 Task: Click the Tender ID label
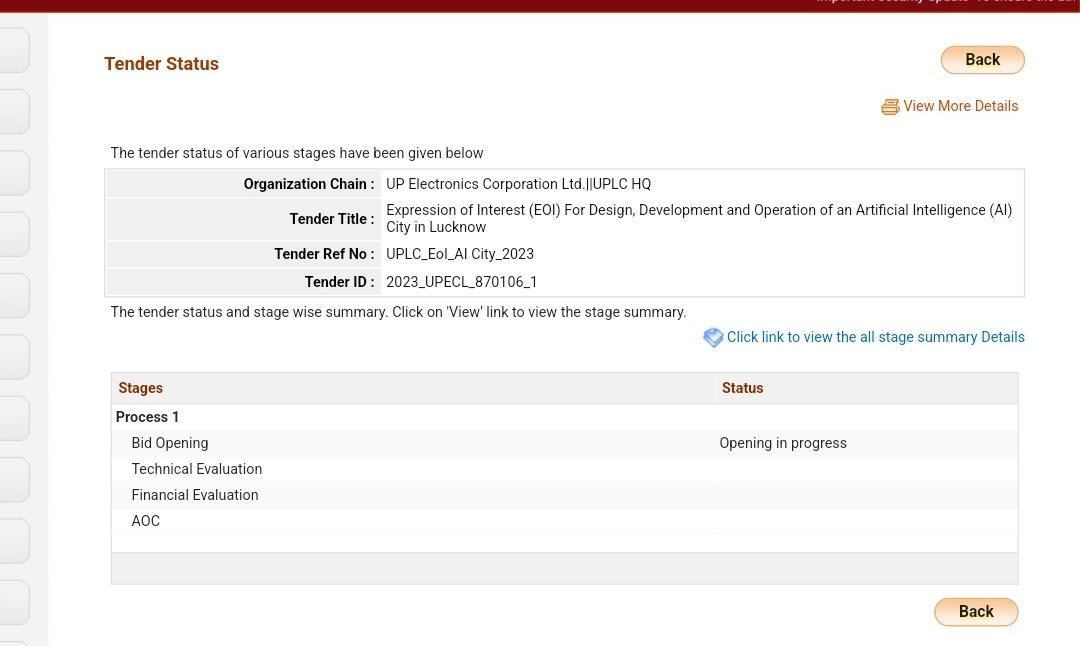[x=339, y=282]
